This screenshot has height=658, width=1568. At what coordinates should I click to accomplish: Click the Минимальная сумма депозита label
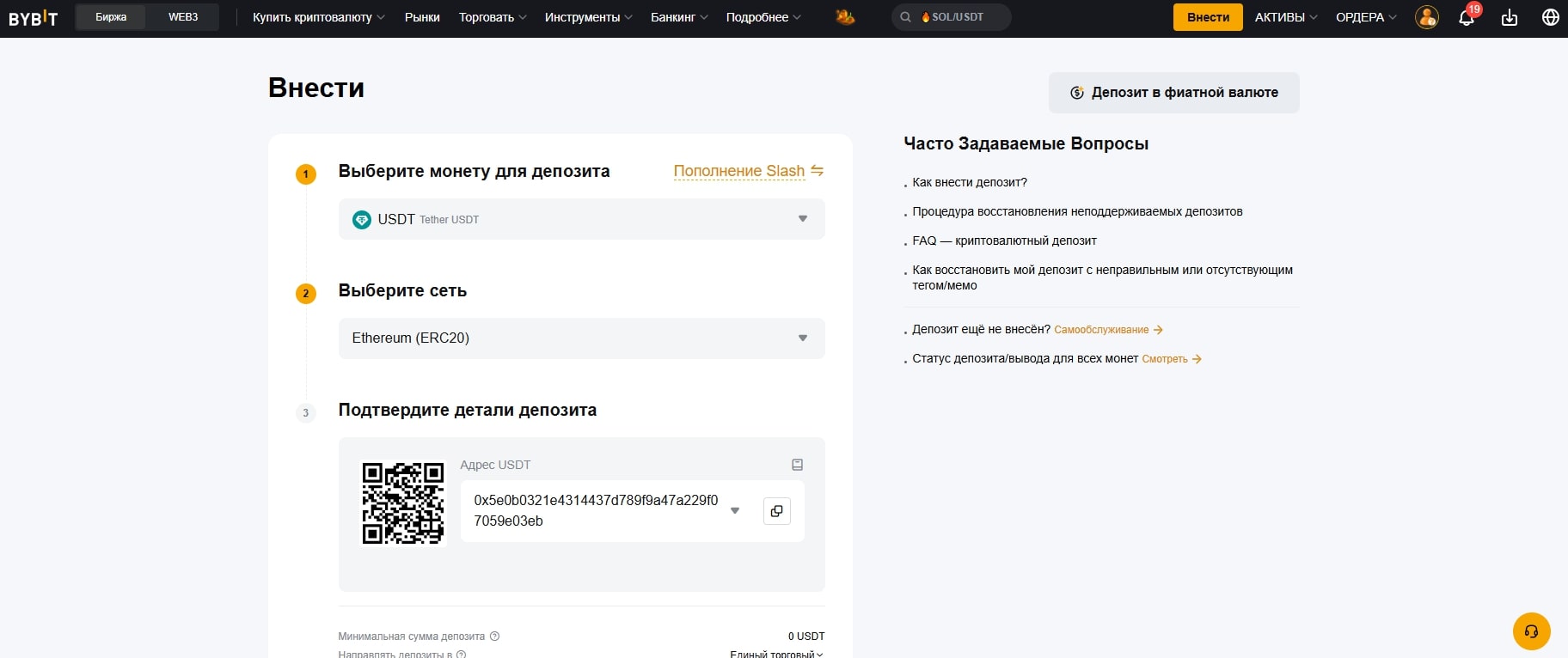[x=412, y=637]
